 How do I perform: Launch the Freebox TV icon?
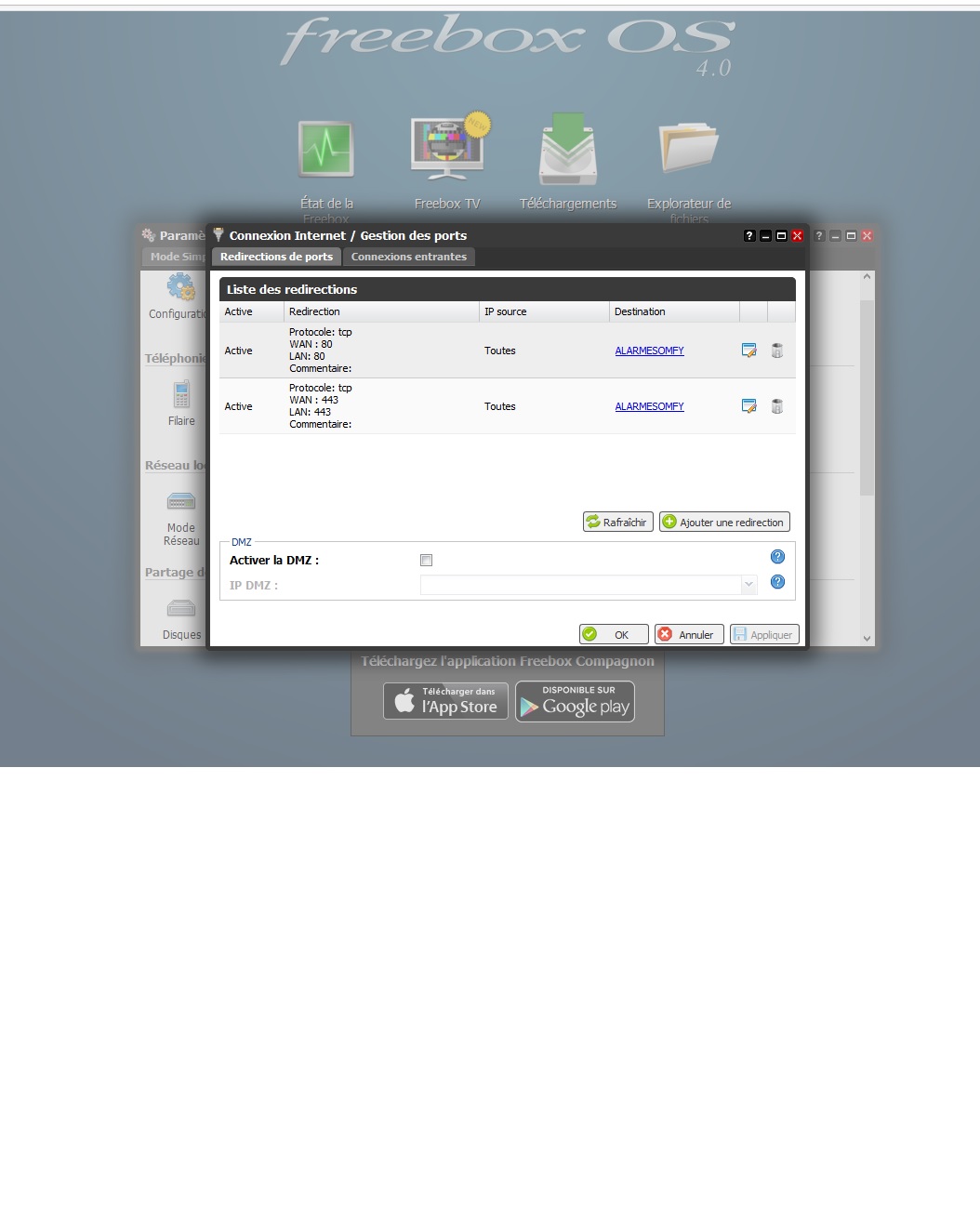[447, 149]
